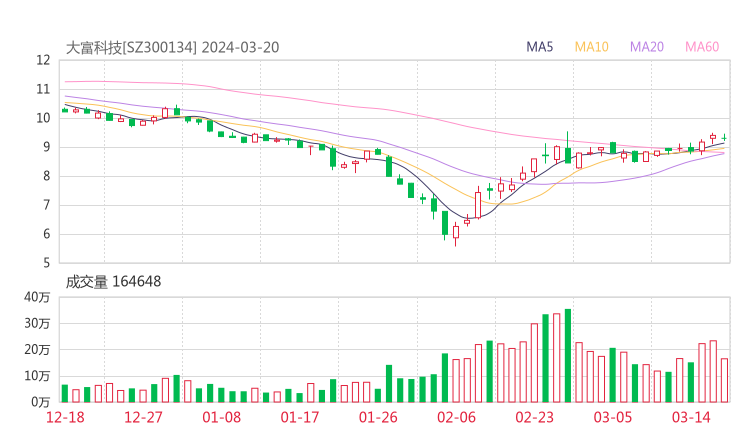
Task: Click the price axis value 11
Action: [43, 89]
